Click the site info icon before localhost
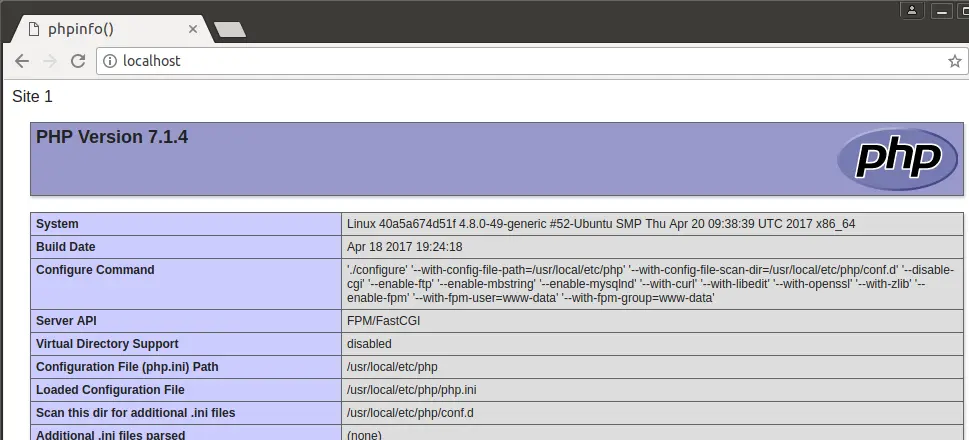This screenshot has width=969, height=440. pos(110,61)
